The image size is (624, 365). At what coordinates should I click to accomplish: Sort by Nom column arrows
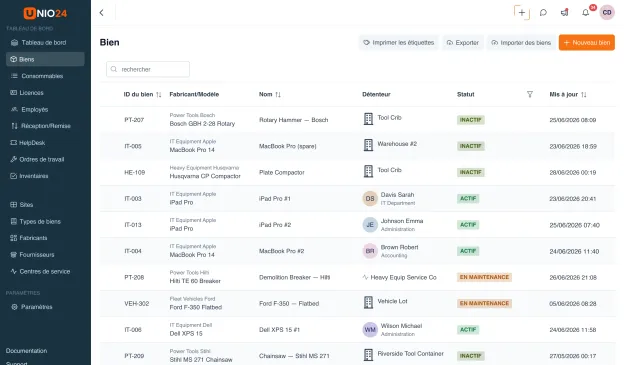278,95
